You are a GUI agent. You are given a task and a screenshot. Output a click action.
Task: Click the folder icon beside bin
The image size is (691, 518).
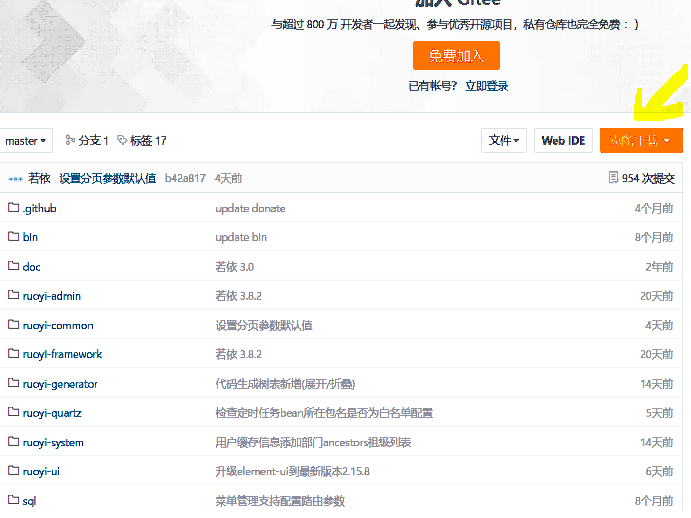coord(14,236)
